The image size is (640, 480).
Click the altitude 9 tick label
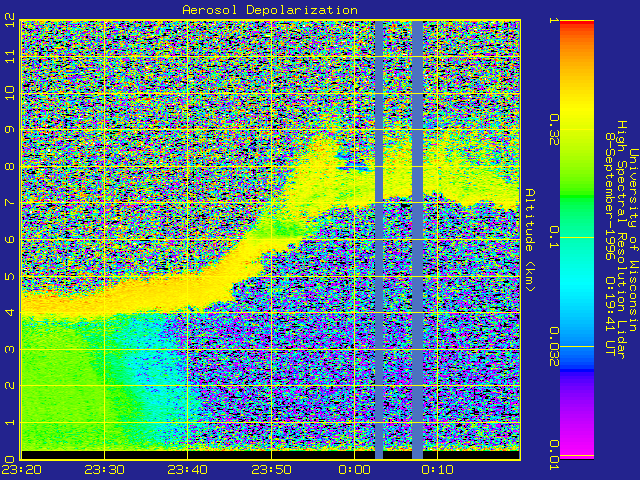click(x=10, y=129)
